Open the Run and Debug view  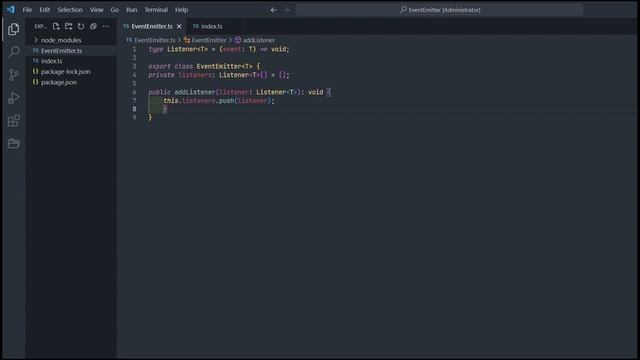(13, 98)
